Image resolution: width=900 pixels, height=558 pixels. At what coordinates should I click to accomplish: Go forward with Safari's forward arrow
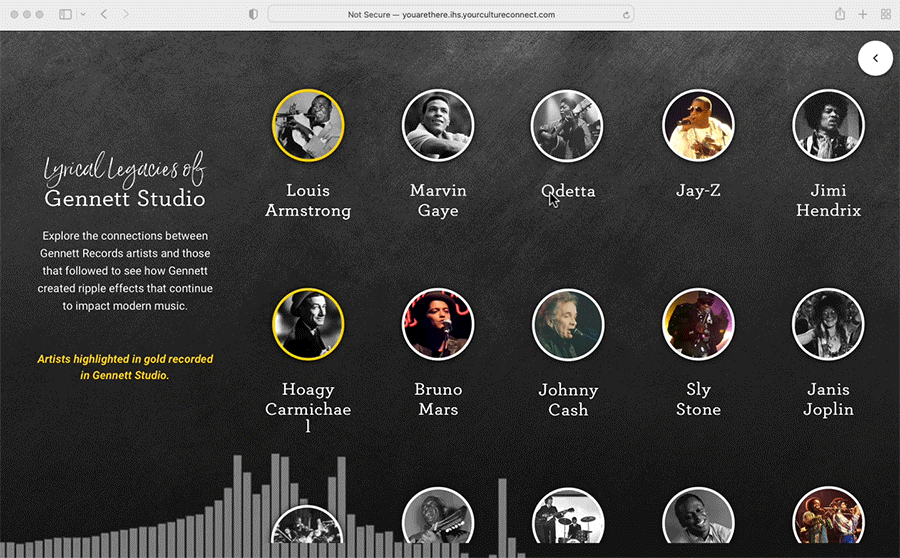click(126, 14)
